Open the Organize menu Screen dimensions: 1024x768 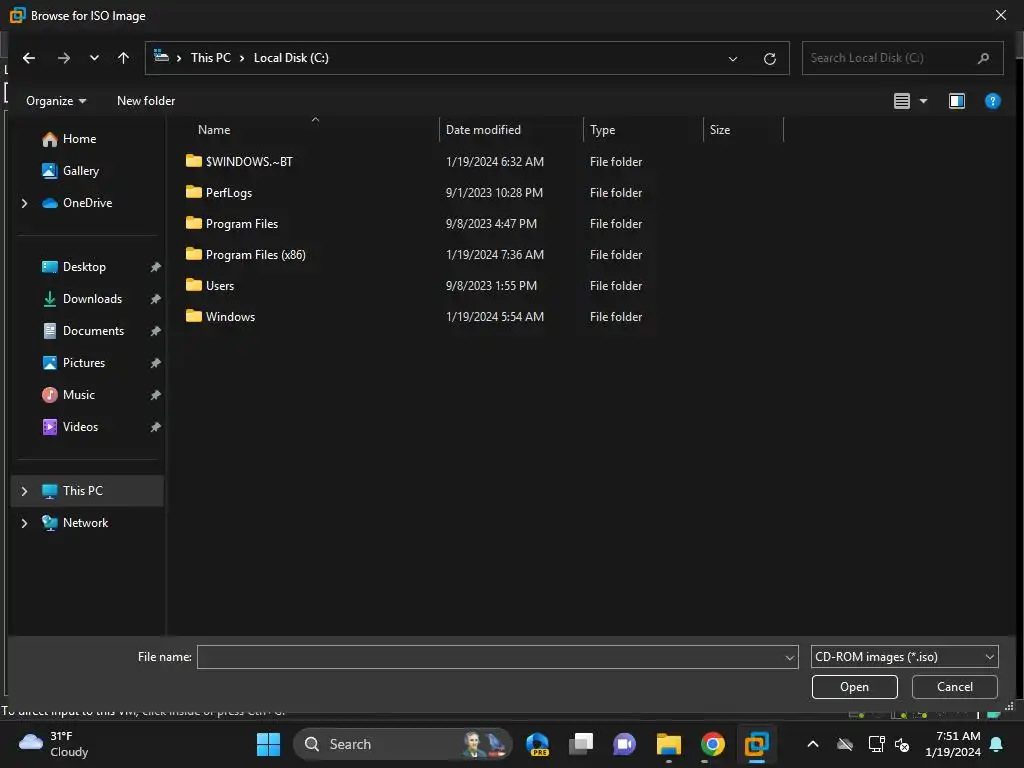point(56,101)
